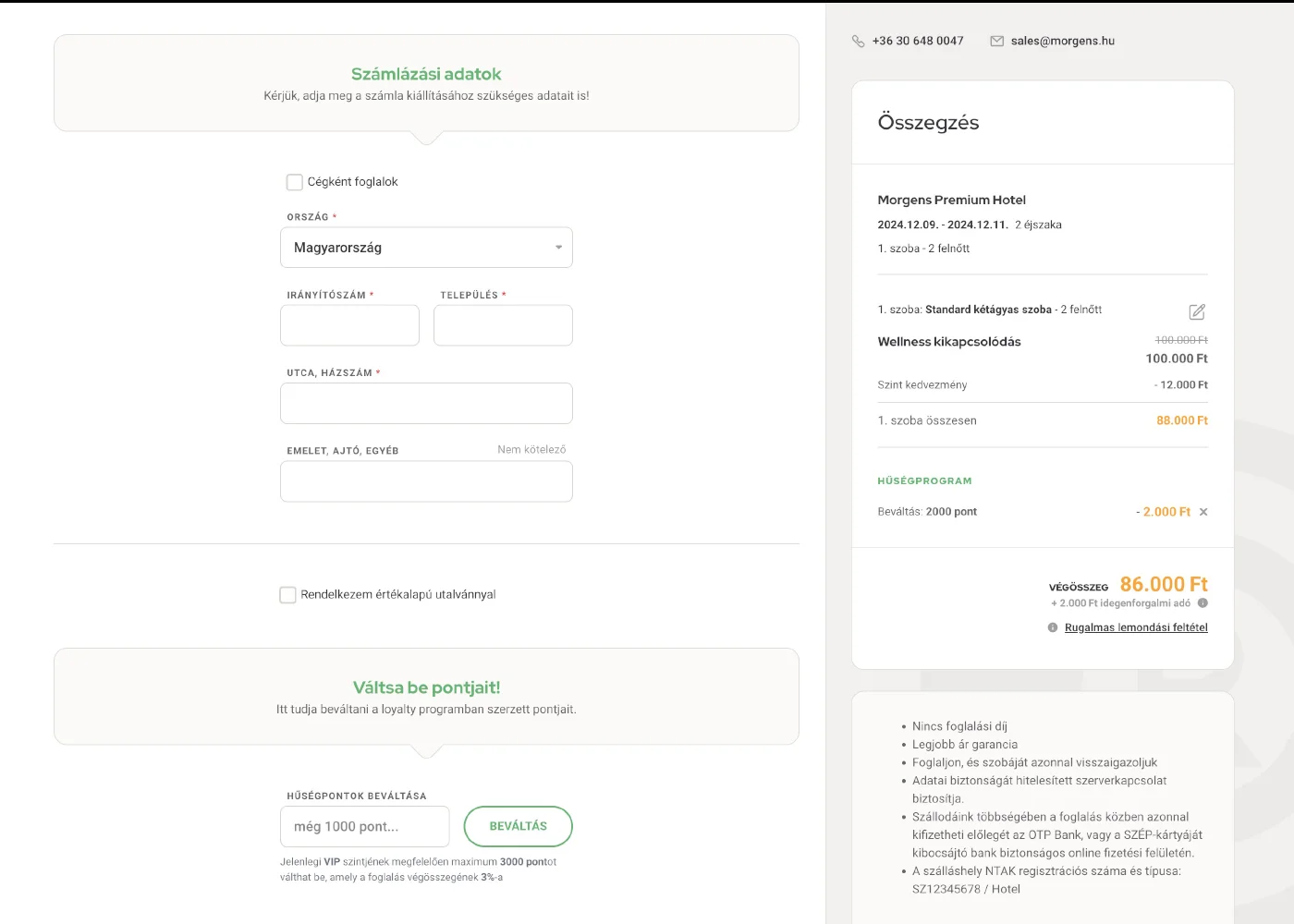Click the BEVÁLTÁS button
The width and height of the screenshot is (1294, 924).
519,826
